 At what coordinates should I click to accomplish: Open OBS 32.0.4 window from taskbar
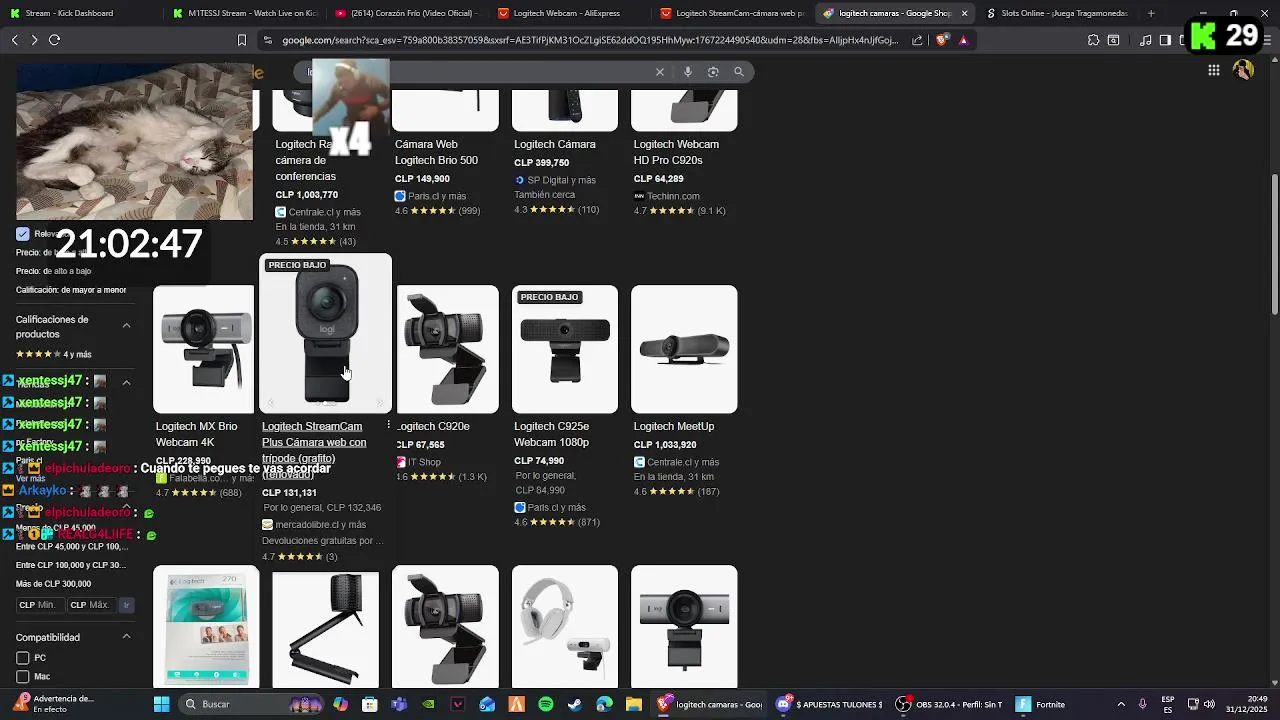point(949,704)
